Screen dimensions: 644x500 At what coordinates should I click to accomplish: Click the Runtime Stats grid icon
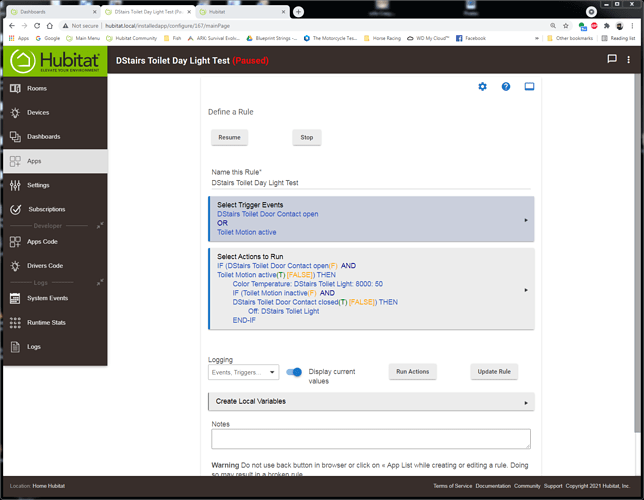(x=15, y=323)
